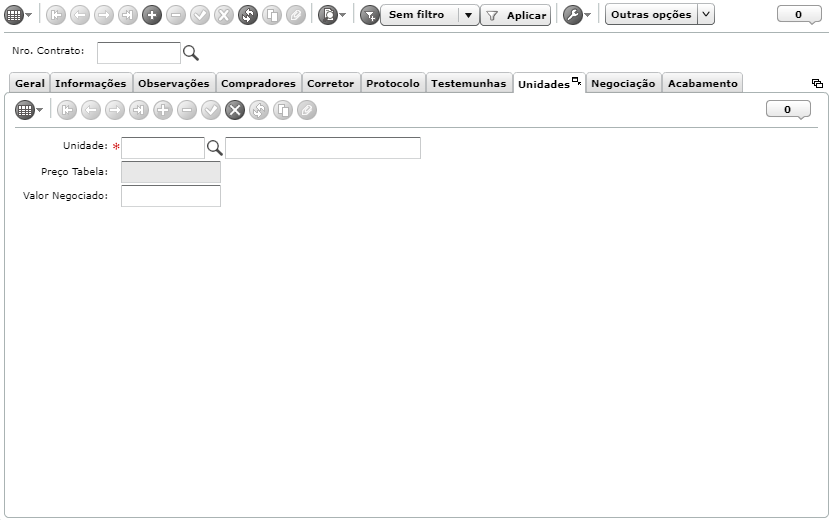Click the add filter funnel icon
This screenshot has width=831, height=520.
coord(369,15)
